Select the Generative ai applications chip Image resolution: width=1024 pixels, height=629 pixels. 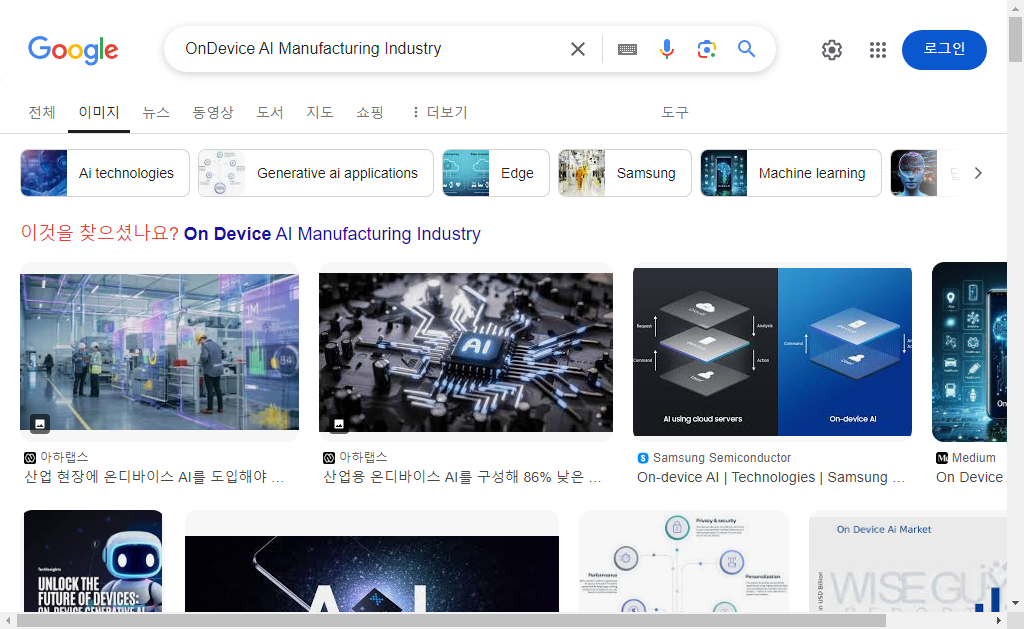click(x=315, y=173)
